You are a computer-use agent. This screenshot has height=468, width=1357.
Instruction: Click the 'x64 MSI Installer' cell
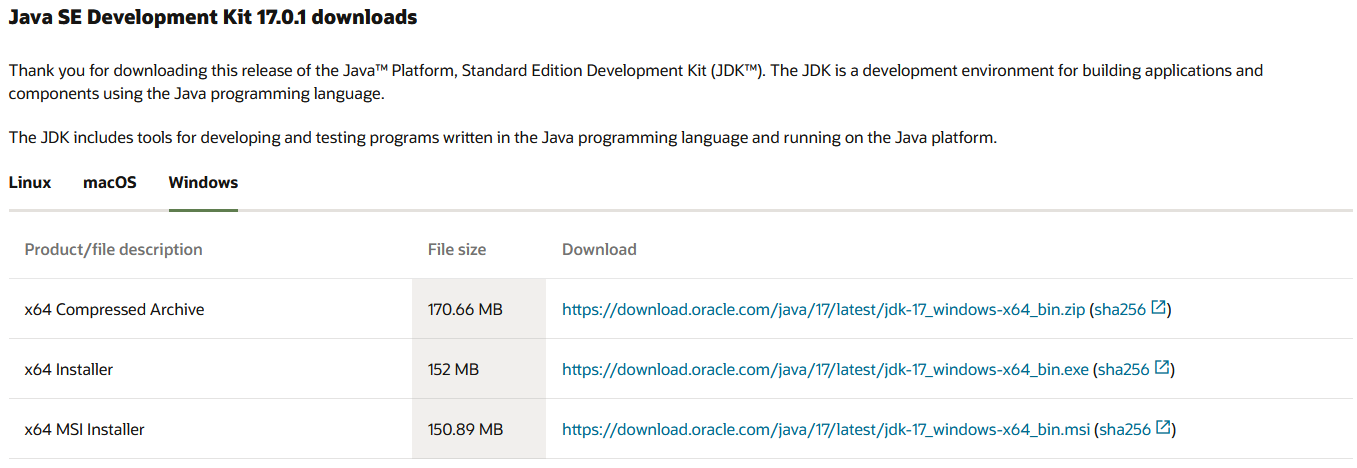pos(210,430)
